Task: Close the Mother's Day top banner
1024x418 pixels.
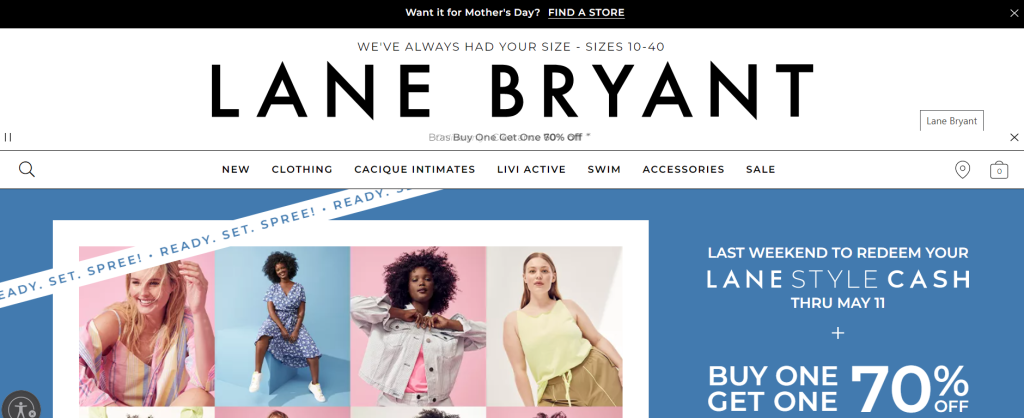Action: point(1014,13)
